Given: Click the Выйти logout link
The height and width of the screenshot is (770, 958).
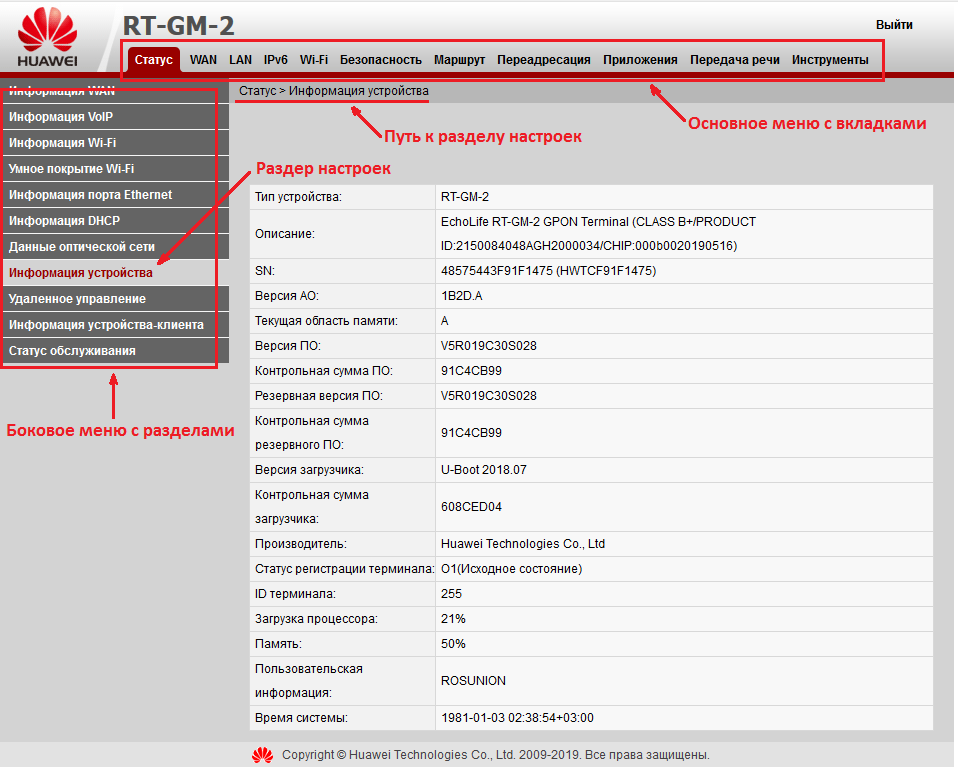Looking at the screenshot, I should [894, 25].
